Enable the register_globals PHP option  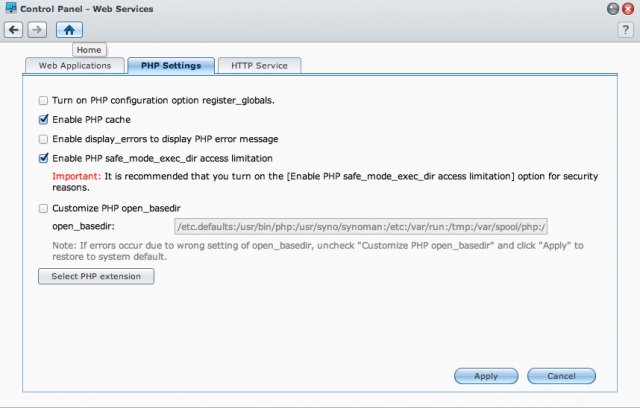tap(43, 100)
